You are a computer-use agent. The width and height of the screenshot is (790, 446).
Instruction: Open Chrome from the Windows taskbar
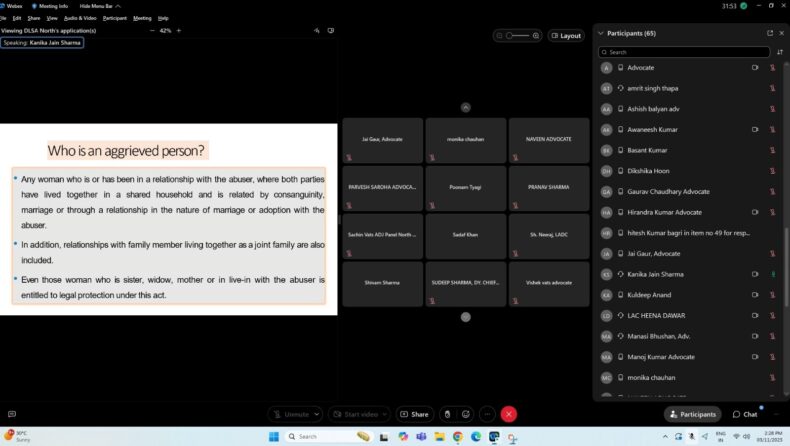click(x=457, y=437)
